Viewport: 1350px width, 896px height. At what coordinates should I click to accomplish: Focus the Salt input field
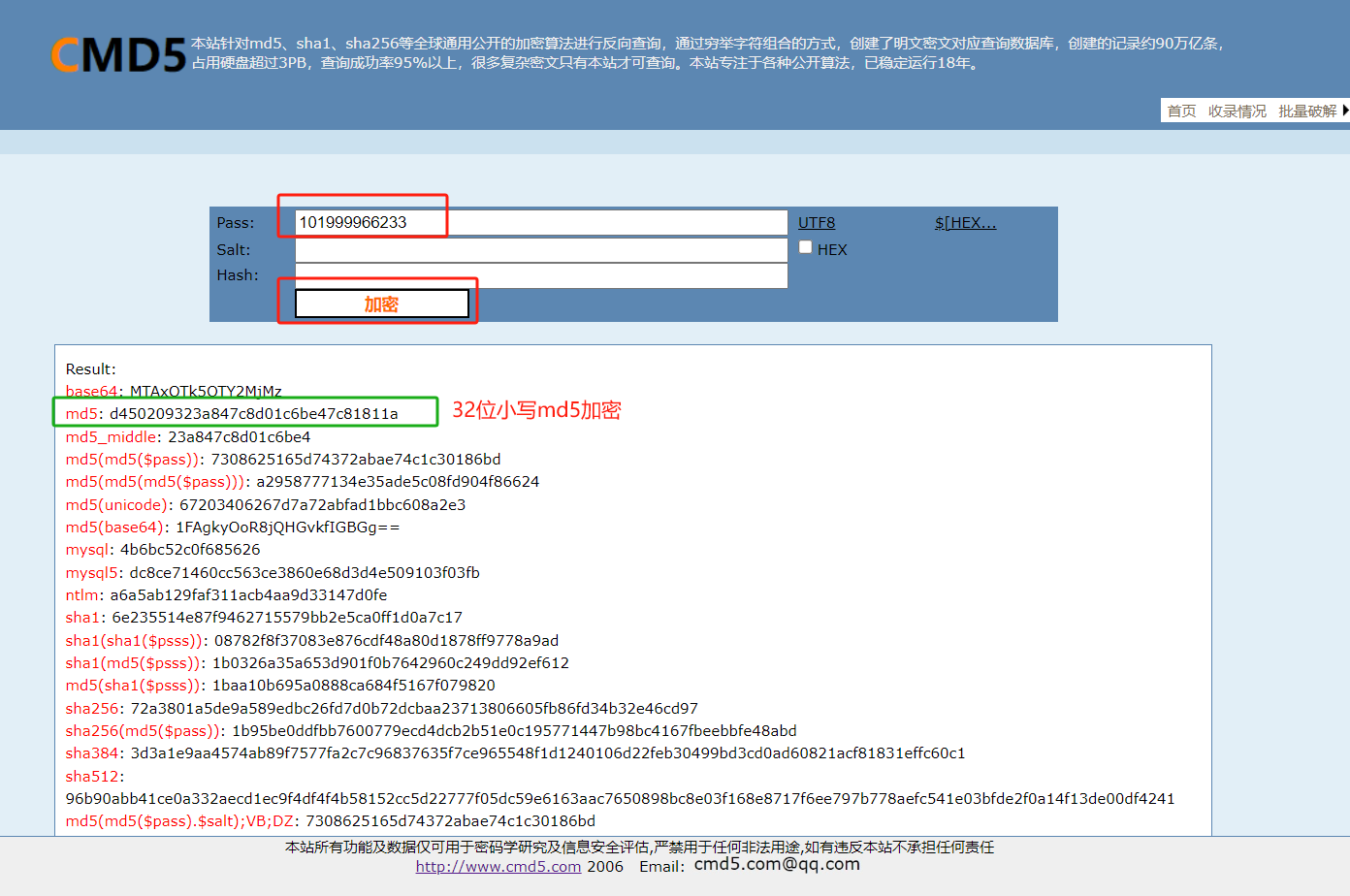(x=541, y=249)
